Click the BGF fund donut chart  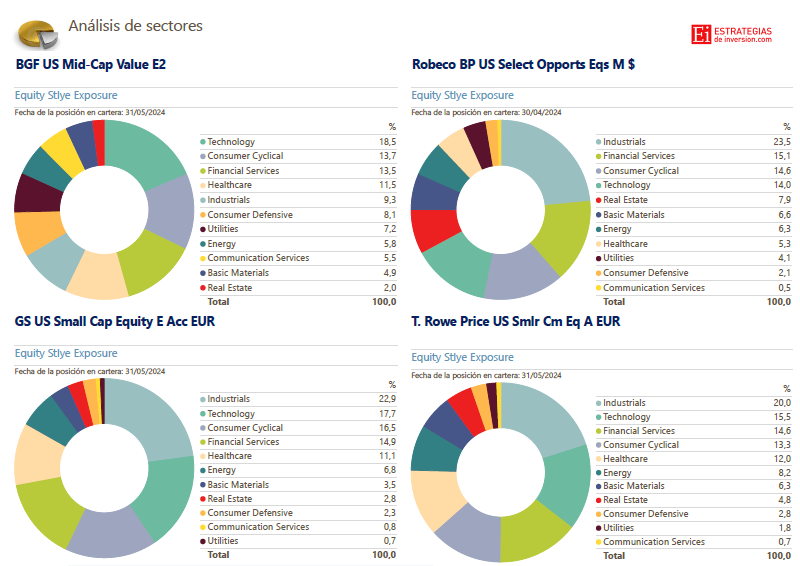tap(104, 210)
